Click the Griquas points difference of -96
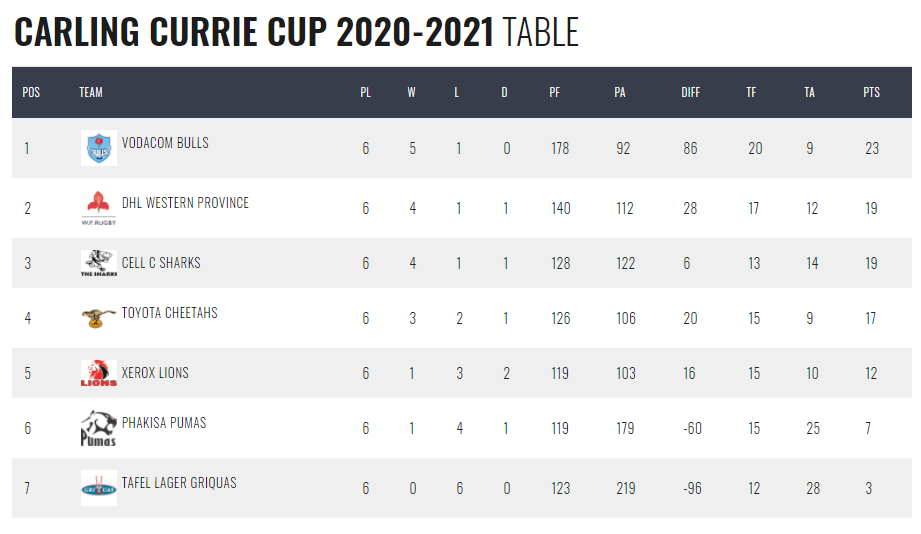 point(691,488)
